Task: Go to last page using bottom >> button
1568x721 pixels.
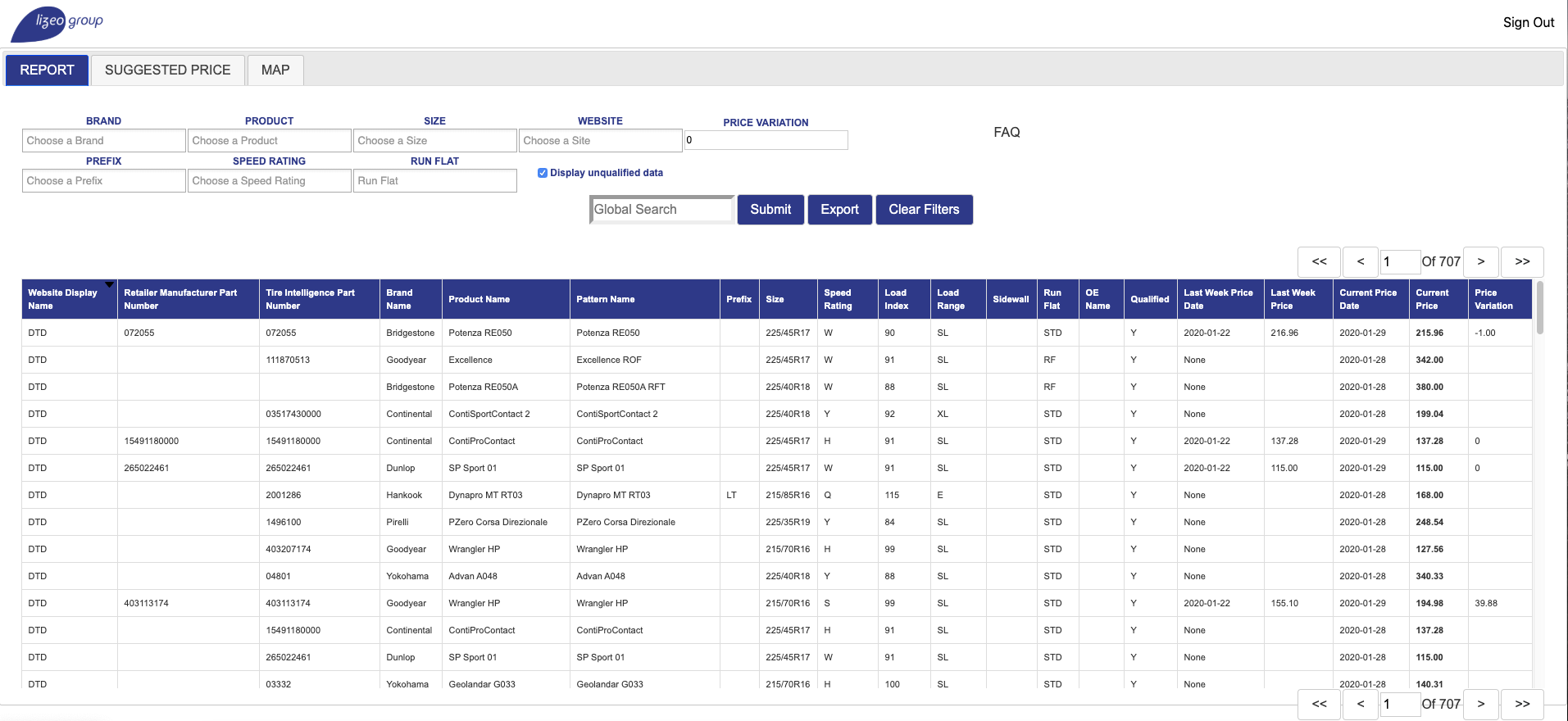Action: [1522, 705]
